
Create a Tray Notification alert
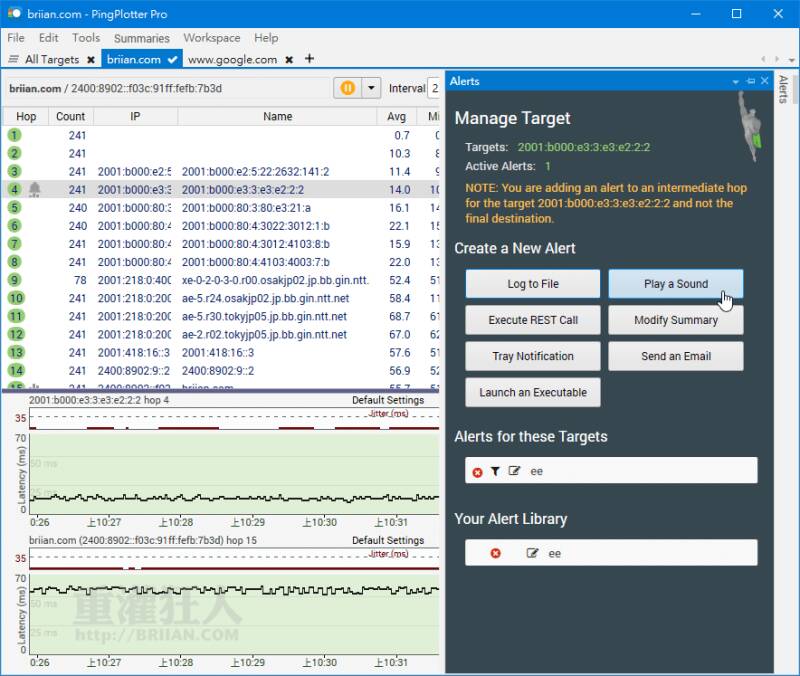click(533, 356)
